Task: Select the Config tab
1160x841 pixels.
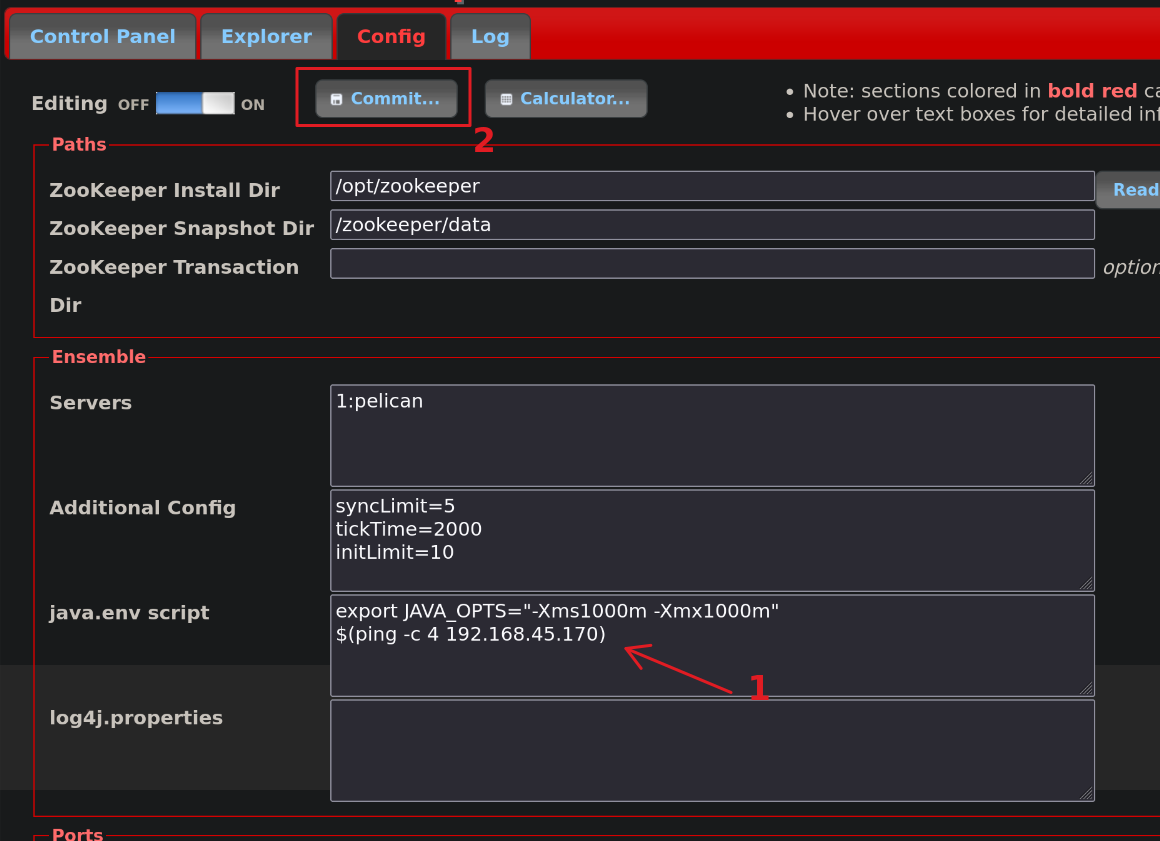Action: pos(391,37)
